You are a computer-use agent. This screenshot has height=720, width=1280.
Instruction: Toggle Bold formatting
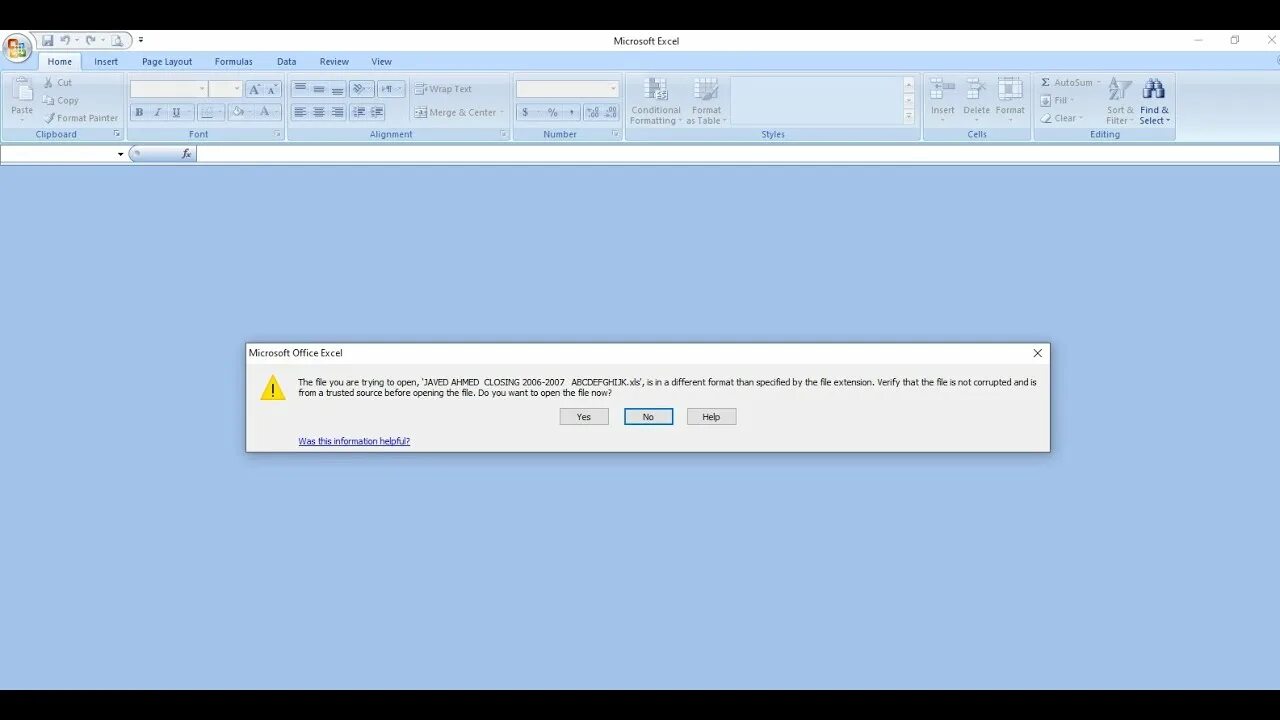tap(139, 112)
